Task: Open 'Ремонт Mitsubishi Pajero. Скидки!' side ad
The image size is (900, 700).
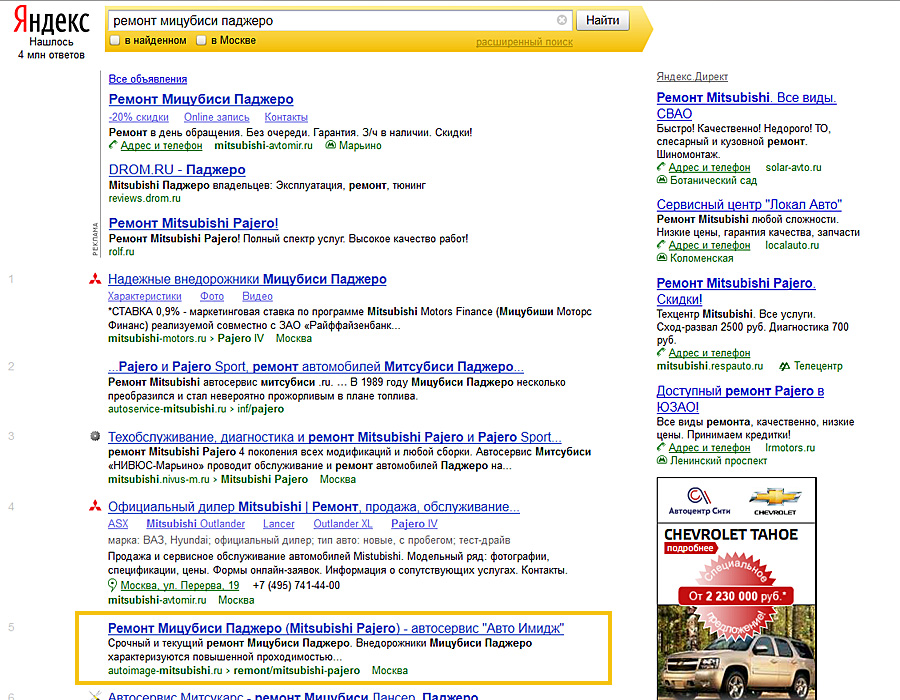Action: click(736, 291)
